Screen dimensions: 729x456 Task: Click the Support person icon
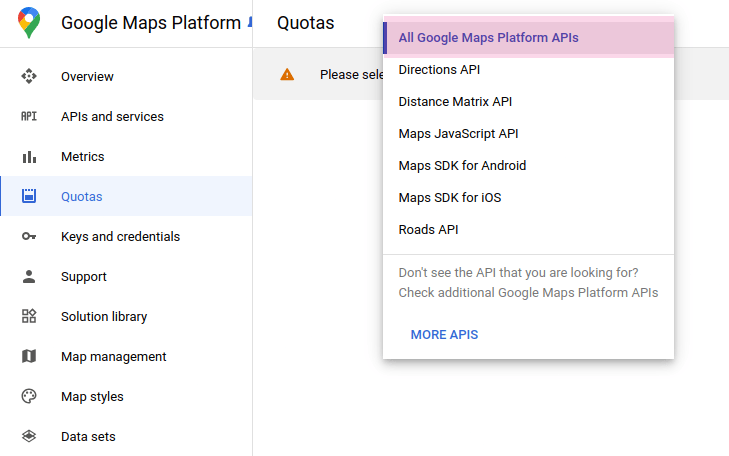pos(29,276)
